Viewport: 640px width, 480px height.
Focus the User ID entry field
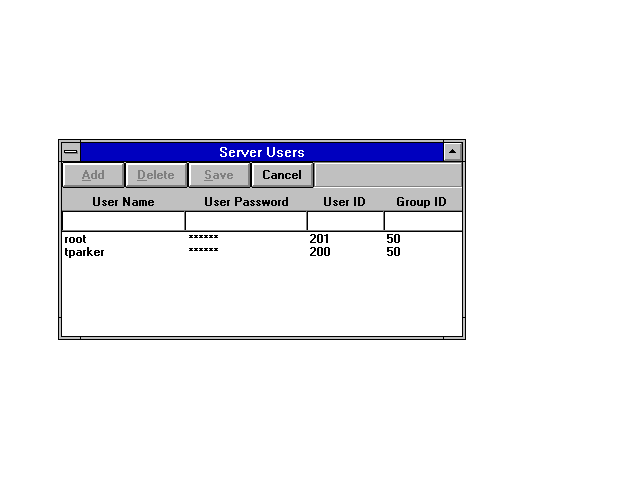[345, 221]
